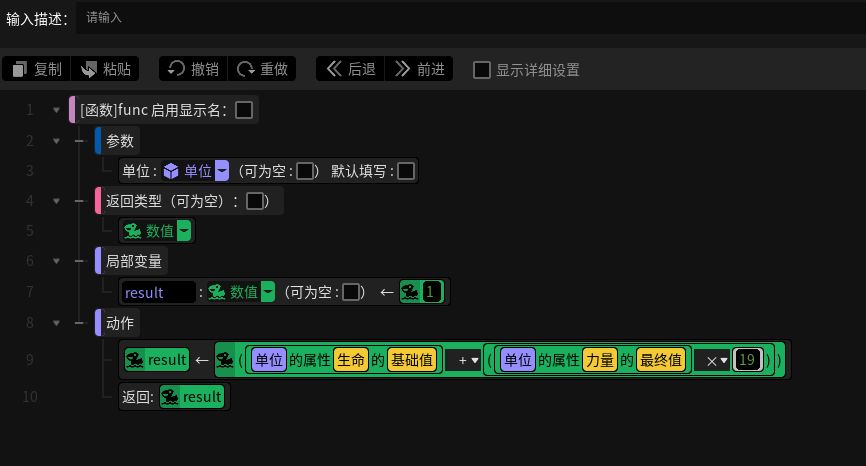This screenshot has height=466, width=866.
Task: Collapse the 局部变量 section on line 6
Action: [x=56, y=261]
